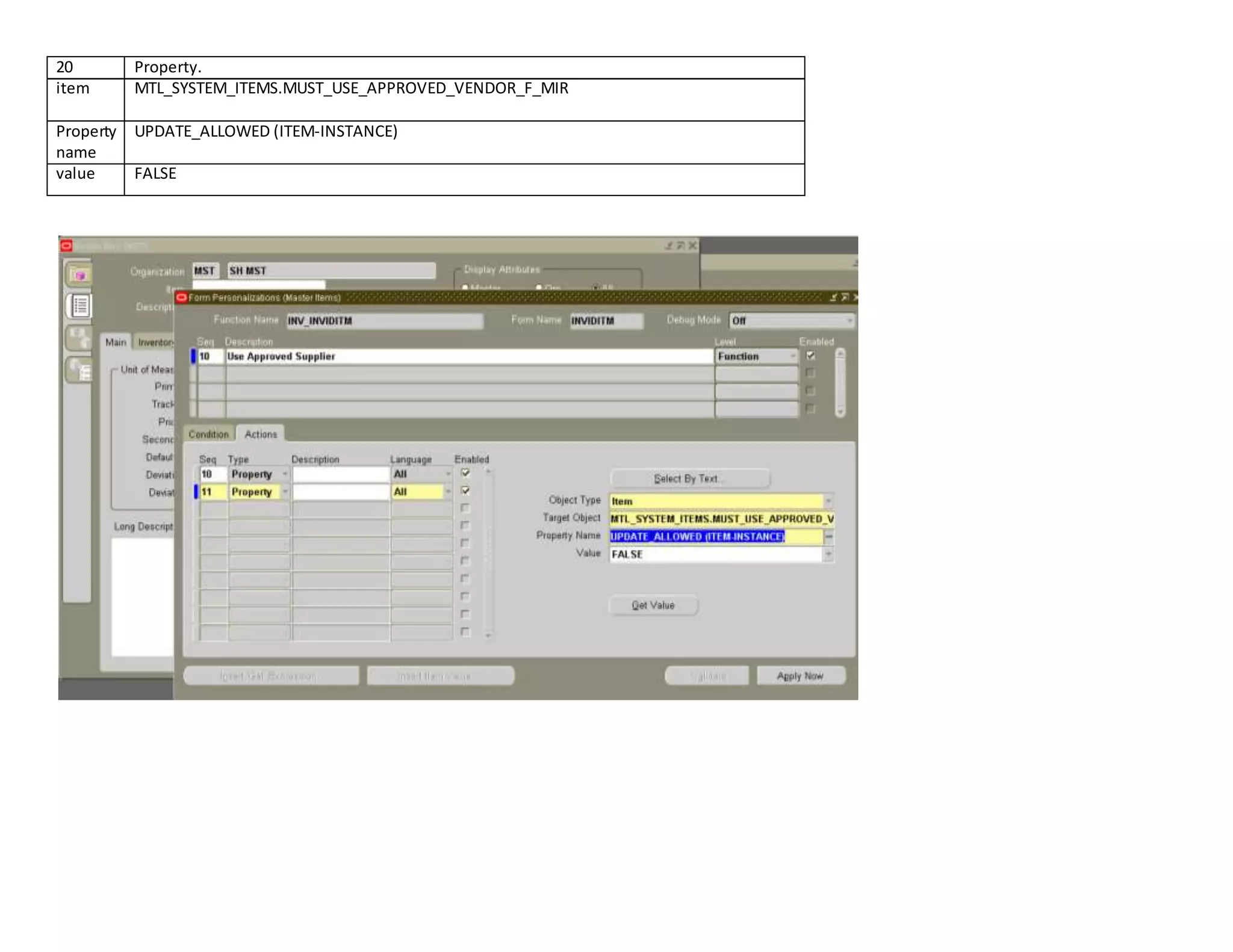Open Type dropdown for action sequence 10

[285, 474]
